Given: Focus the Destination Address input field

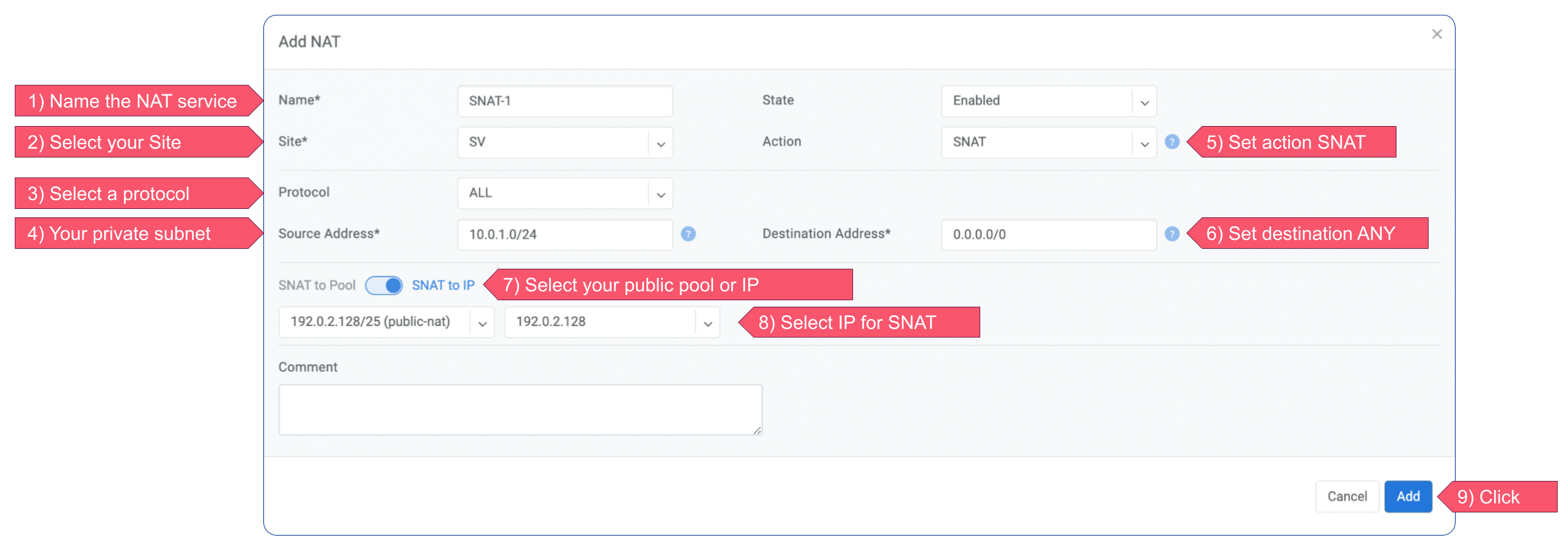Looking at the screenshot, I should pos(1048,235).
